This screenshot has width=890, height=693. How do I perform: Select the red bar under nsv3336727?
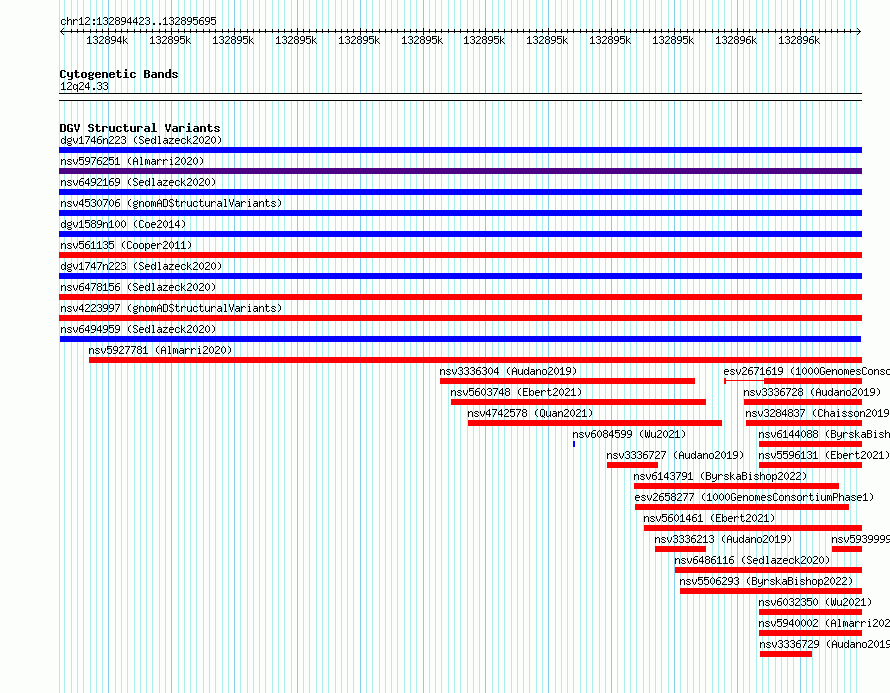(x=632, y=465)
